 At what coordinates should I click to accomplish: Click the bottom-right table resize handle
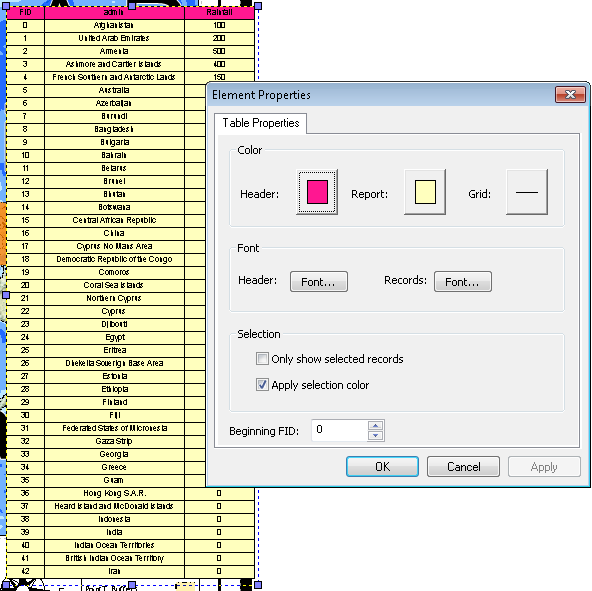click(258, 585)
